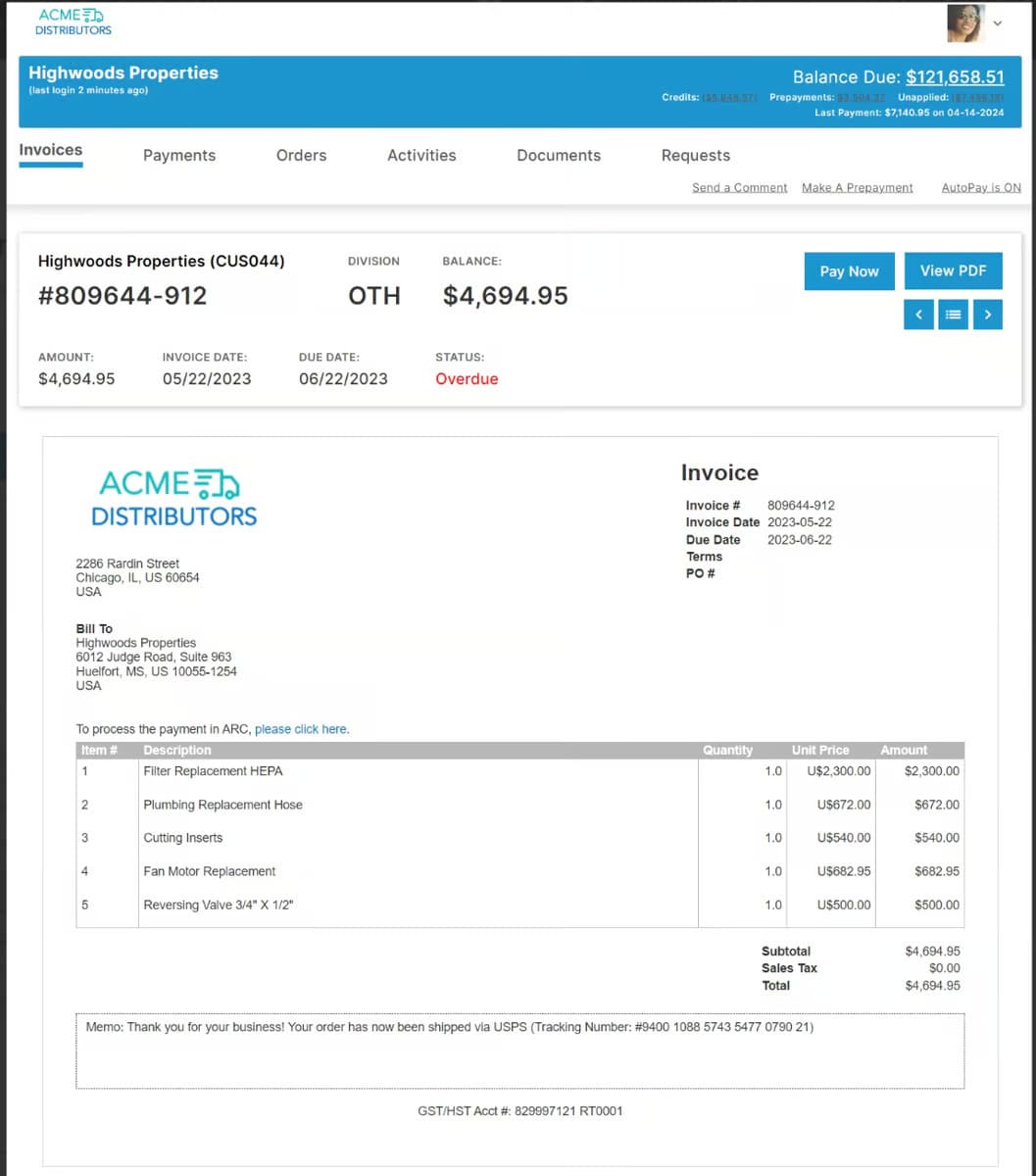
Task: Click the ACME Distributors logo in the header
Action: coord(73,22)
